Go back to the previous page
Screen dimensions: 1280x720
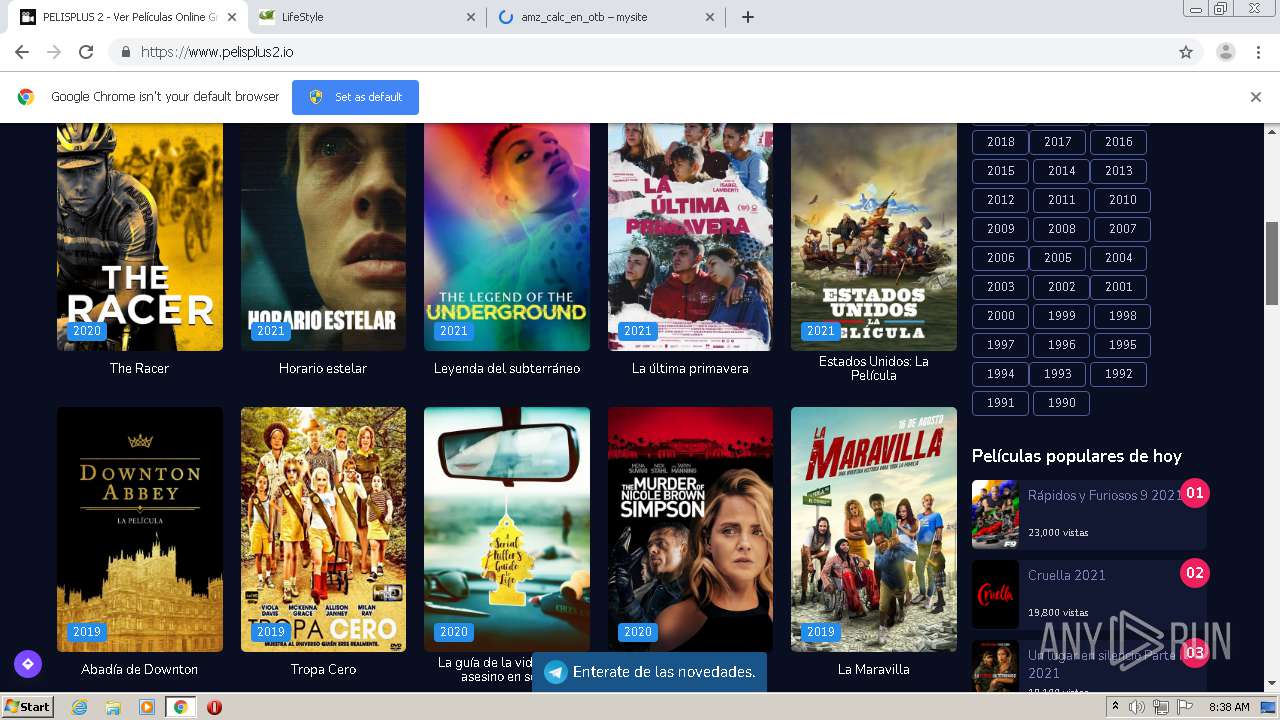click(x=22, y=52)
